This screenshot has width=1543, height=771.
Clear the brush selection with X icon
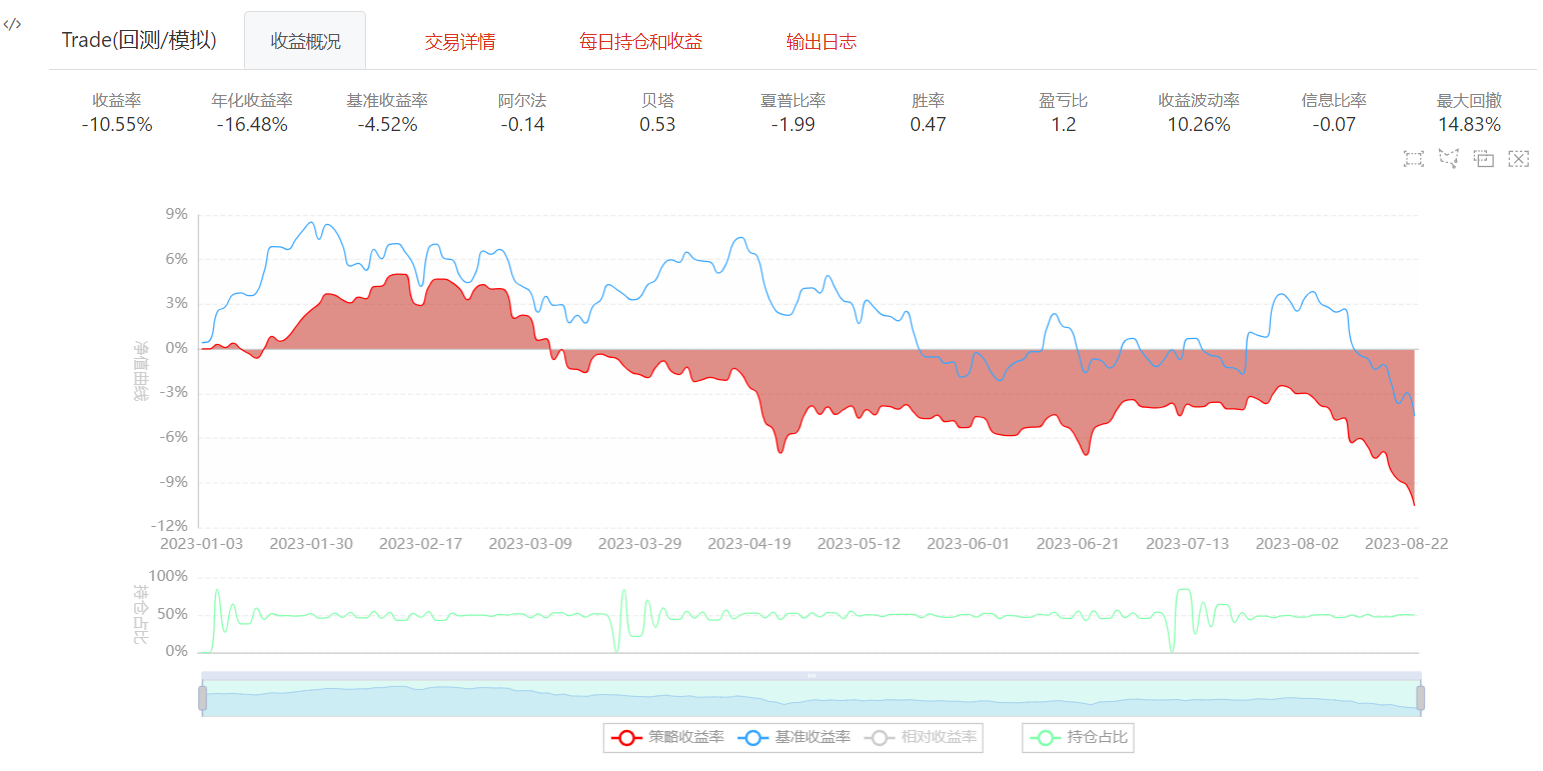[1519, 158]
